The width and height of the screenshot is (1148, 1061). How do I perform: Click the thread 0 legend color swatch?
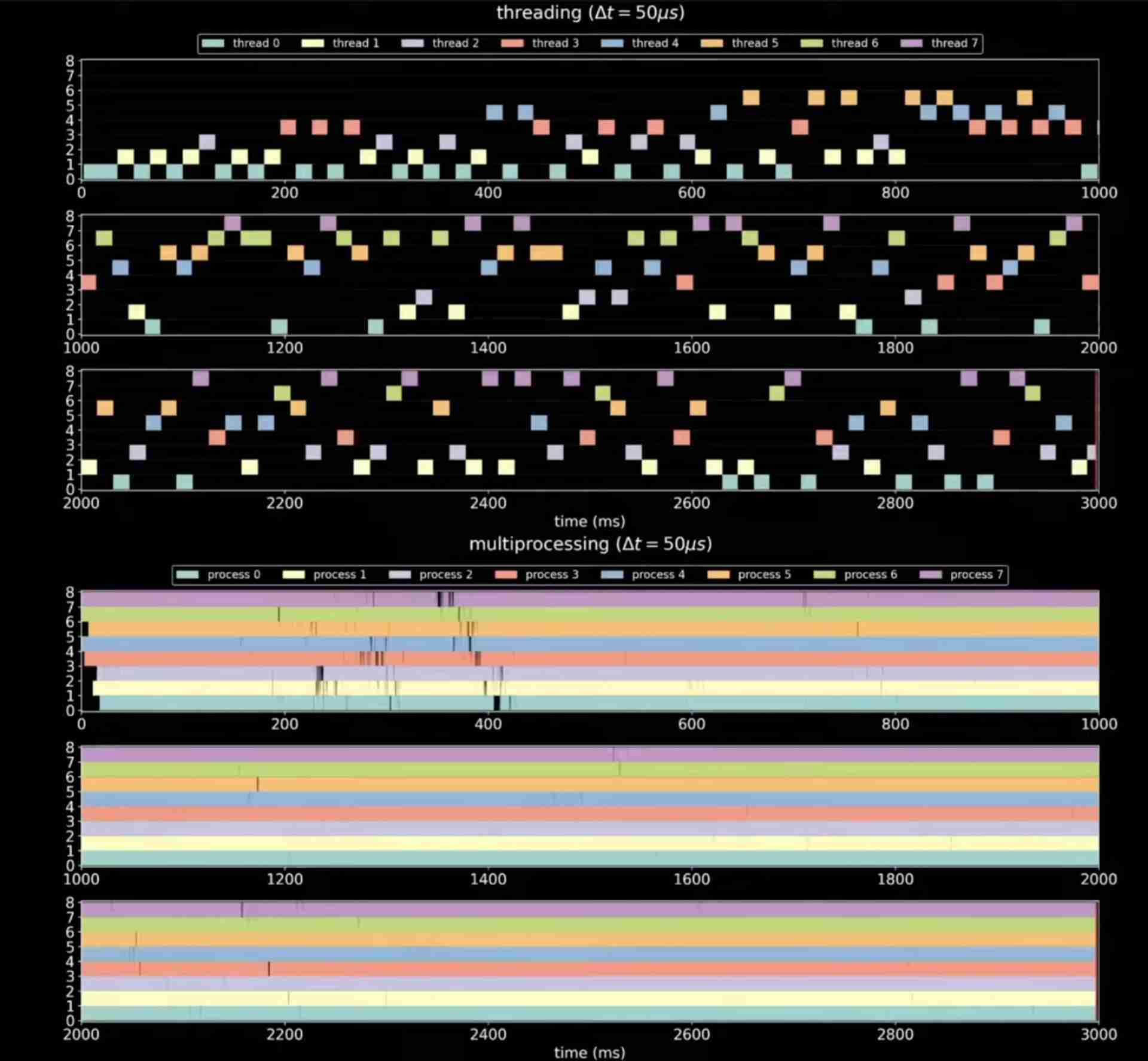point(213,43)
